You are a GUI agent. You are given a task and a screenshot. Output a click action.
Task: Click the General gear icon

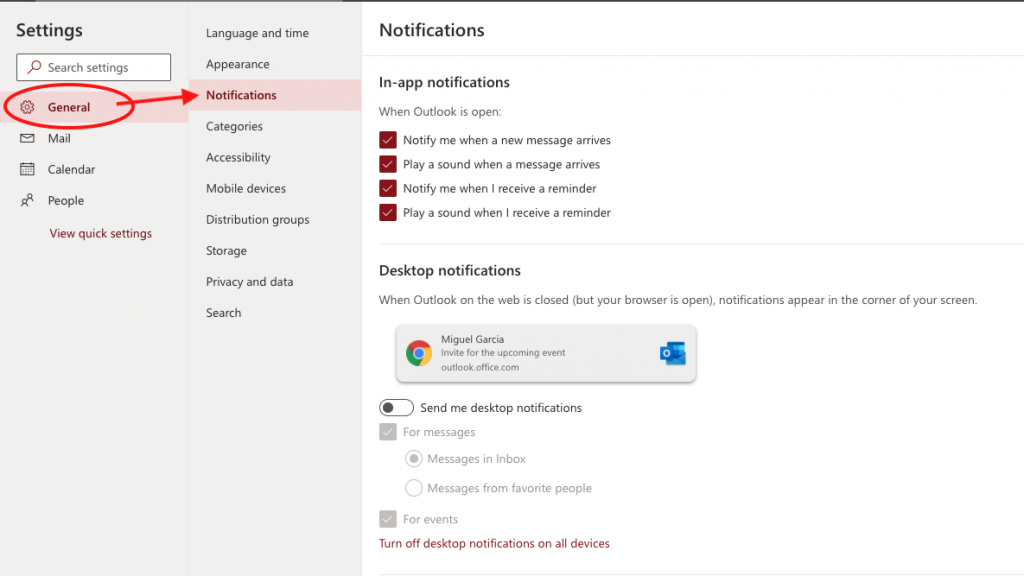(x=28, y=107)
